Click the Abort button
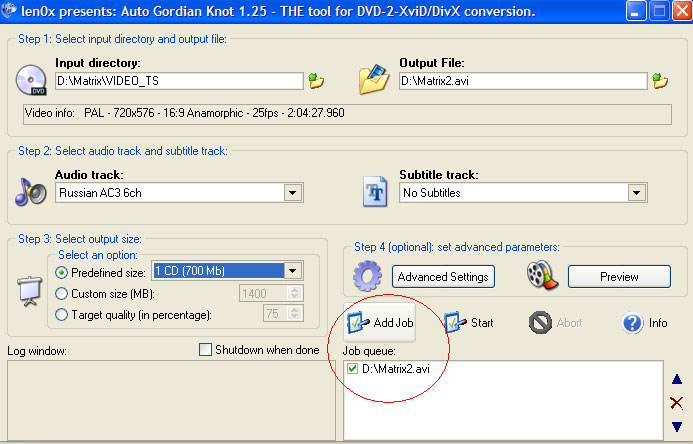Image resolution: width=693 pixels, height=444 pixels. (556, 323)
